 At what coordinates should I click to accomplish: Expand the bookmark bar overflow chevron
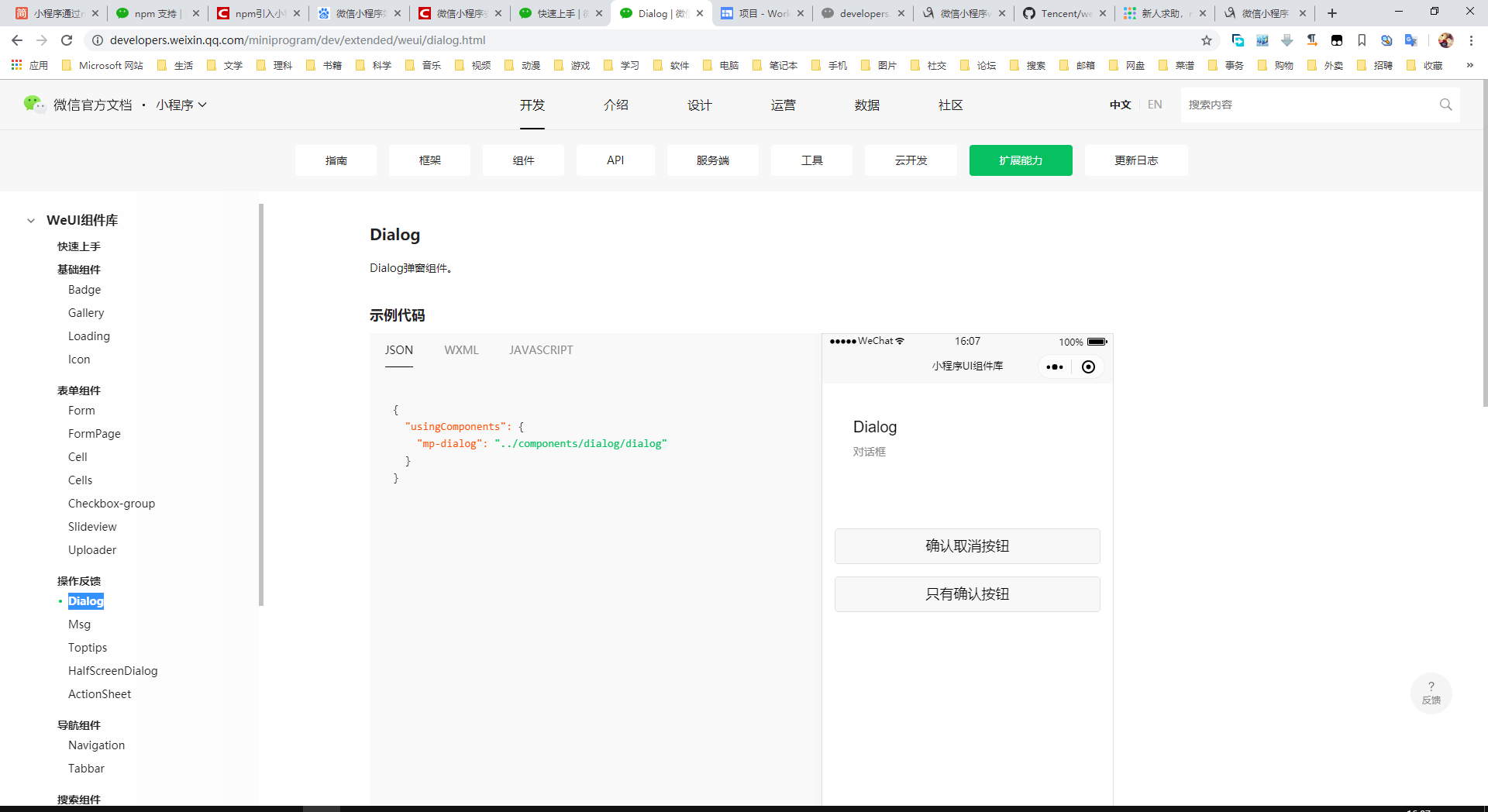pos(1469,66)
